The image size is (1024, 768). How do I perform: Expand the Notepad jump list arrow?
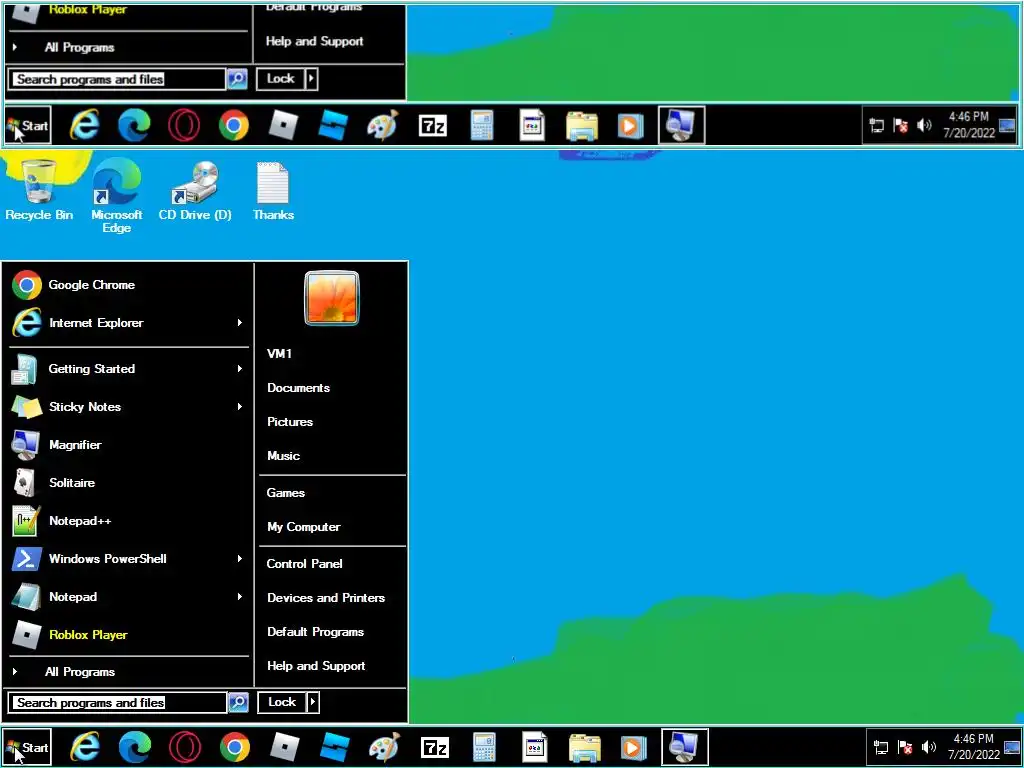coord(240,596)
